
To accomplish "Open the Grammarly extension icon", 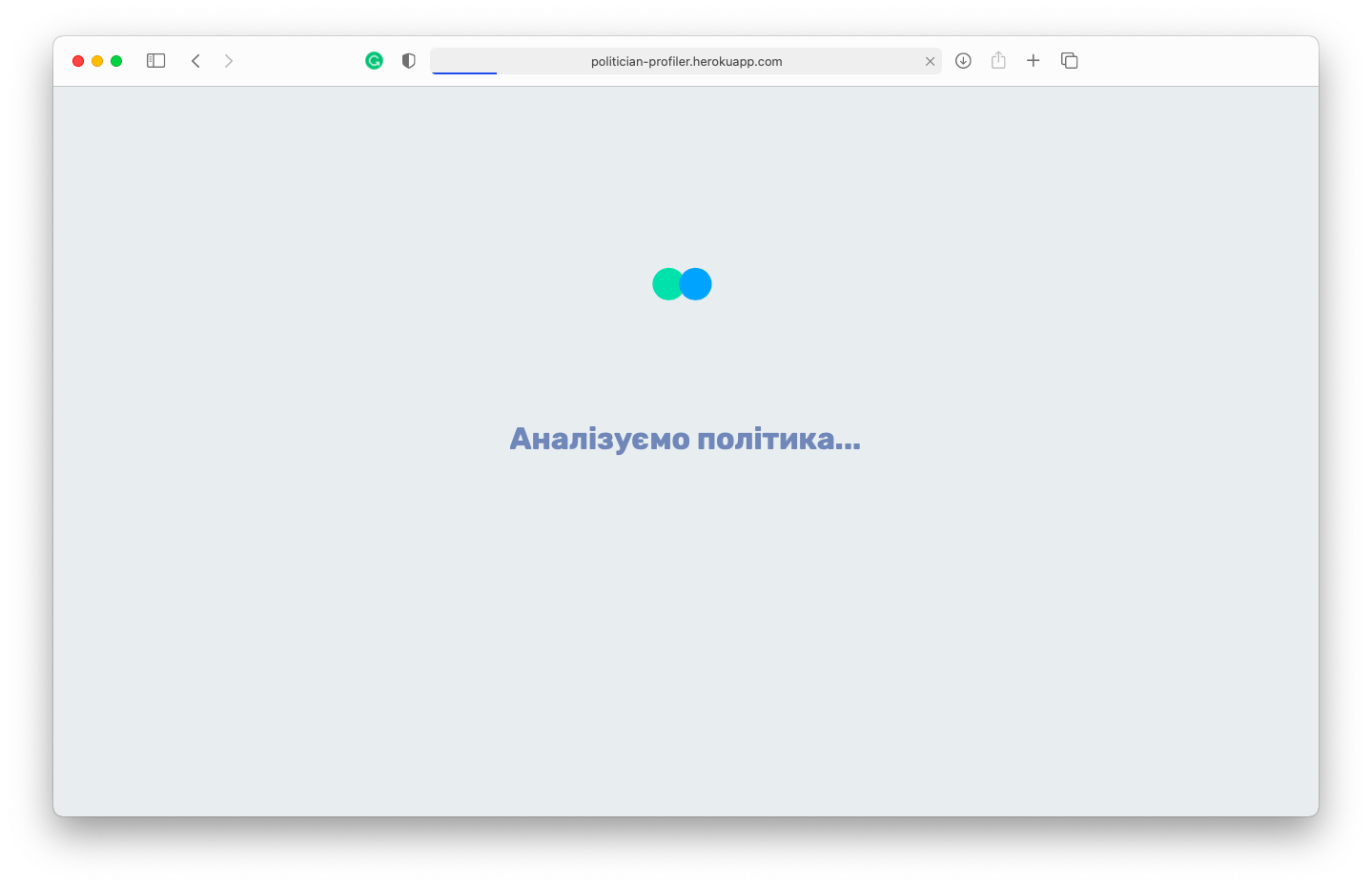I will click(374, 61).
